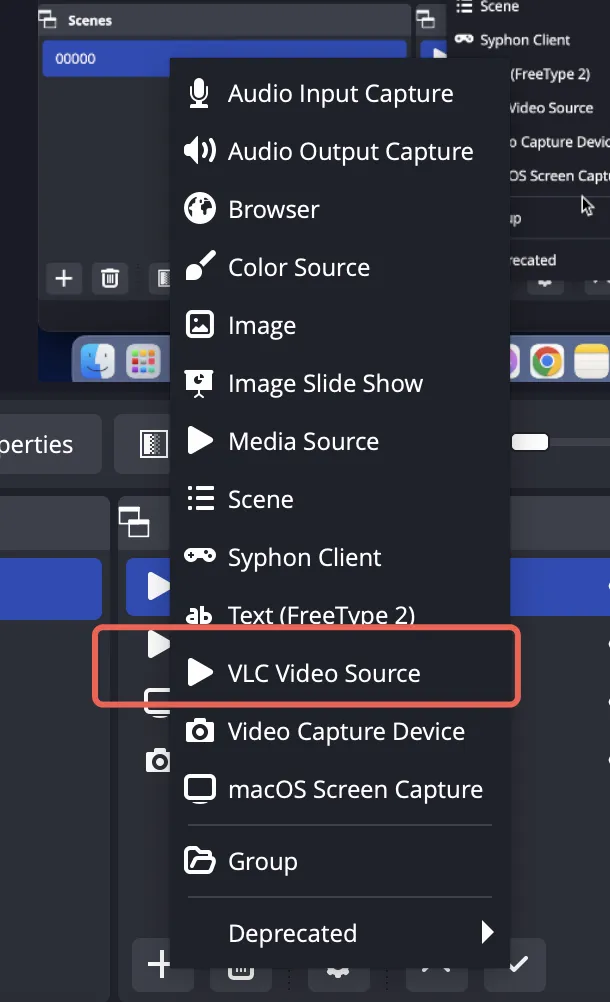Open Google Chrome from the dock
Image resolution: width=610 pixels, height=1002 pixels.
tap(547, 362)
